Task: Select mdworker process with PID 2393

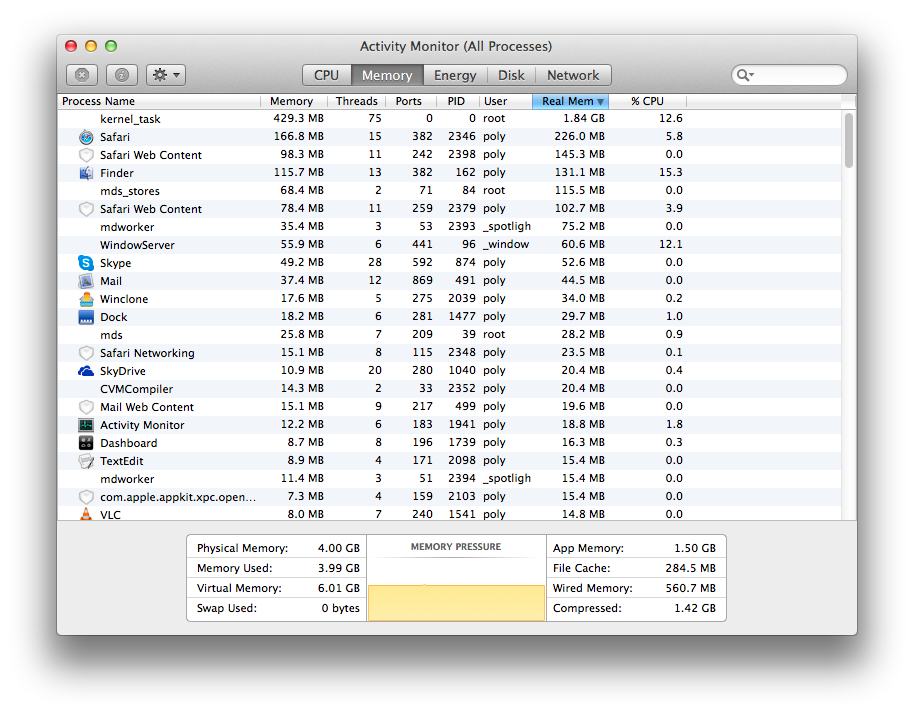Action: (449, 227)
